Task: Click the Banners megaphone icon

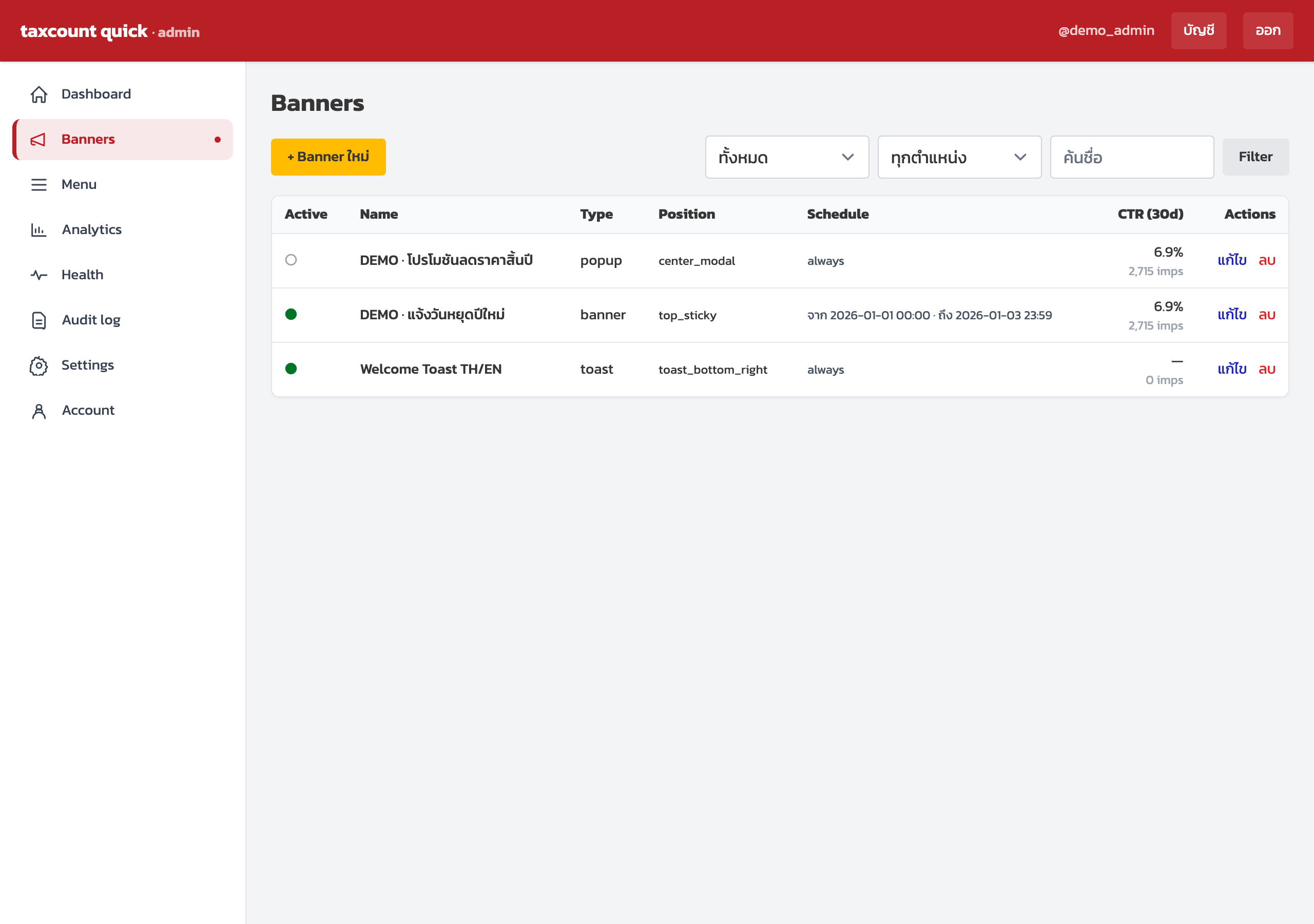Action: (x=39, y=140)
